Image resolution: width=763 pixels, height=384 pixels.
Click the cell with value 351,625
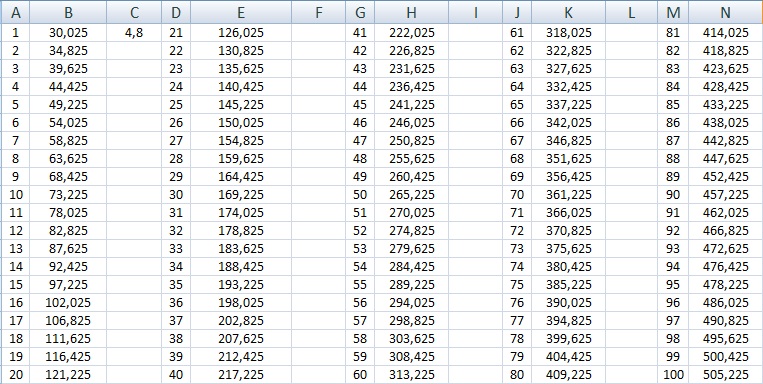(568, 159)
